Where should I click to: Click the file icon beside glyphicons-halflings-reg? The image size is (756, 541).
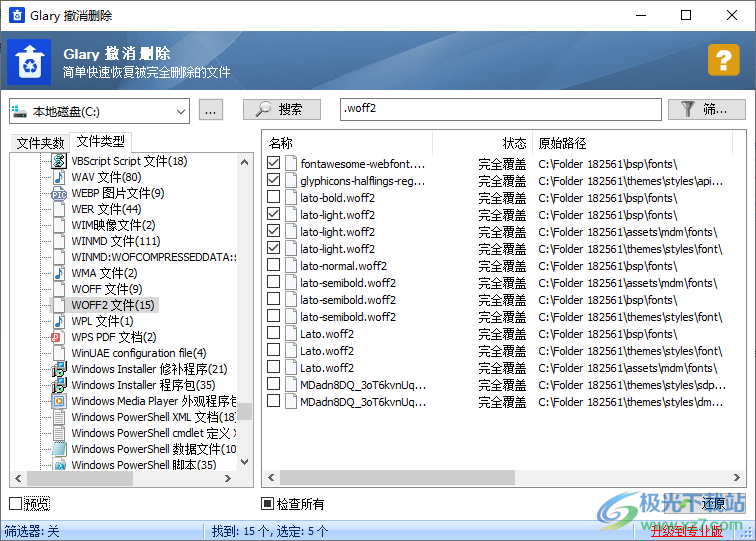tap(291, 180)
